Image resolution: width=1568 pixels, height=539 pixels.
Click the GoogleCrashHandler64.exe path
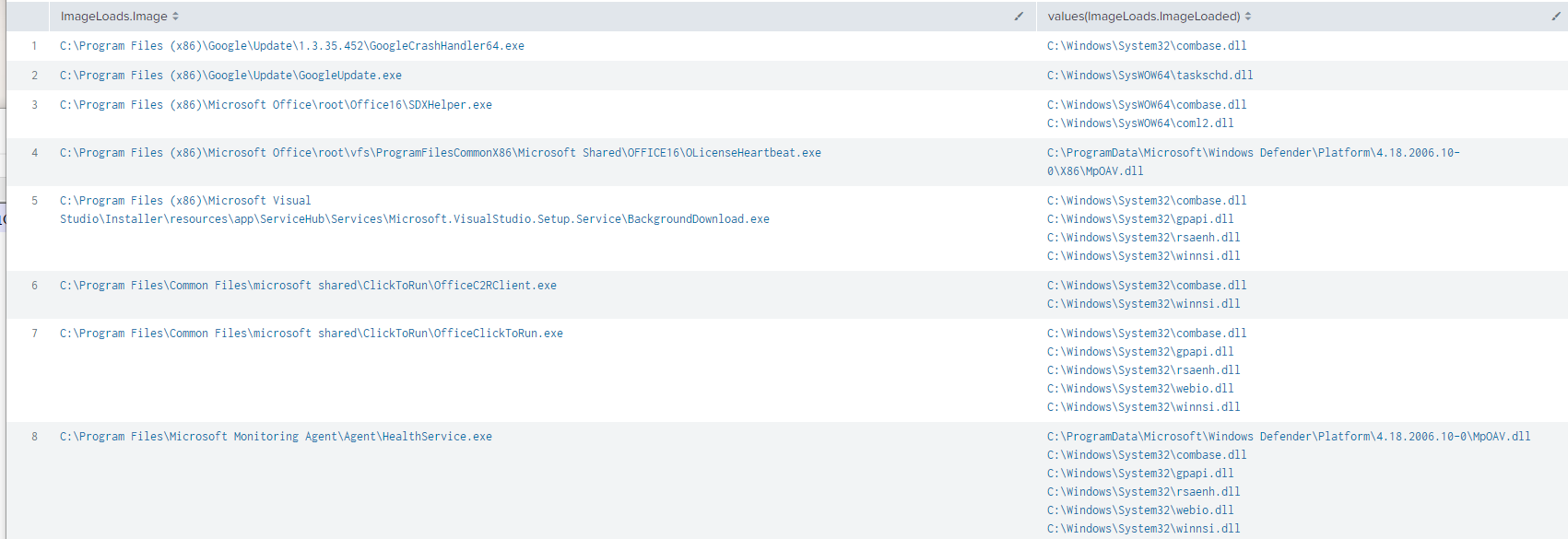pyautogui.click(x=291, y=46)
